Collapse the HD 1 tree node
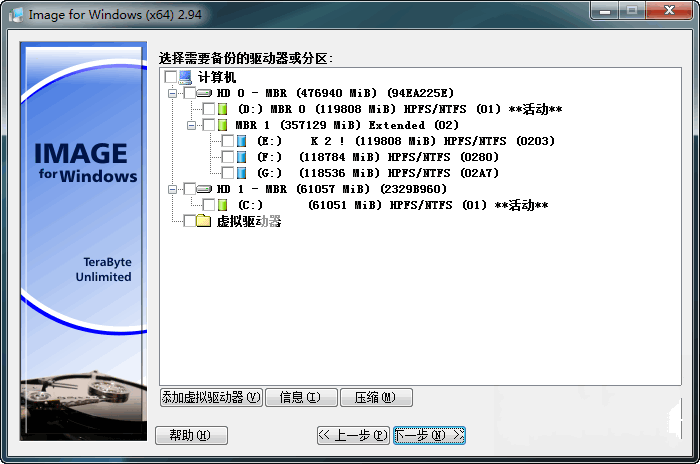The height and width of the screenshot is (464, 700). [172, 189]
